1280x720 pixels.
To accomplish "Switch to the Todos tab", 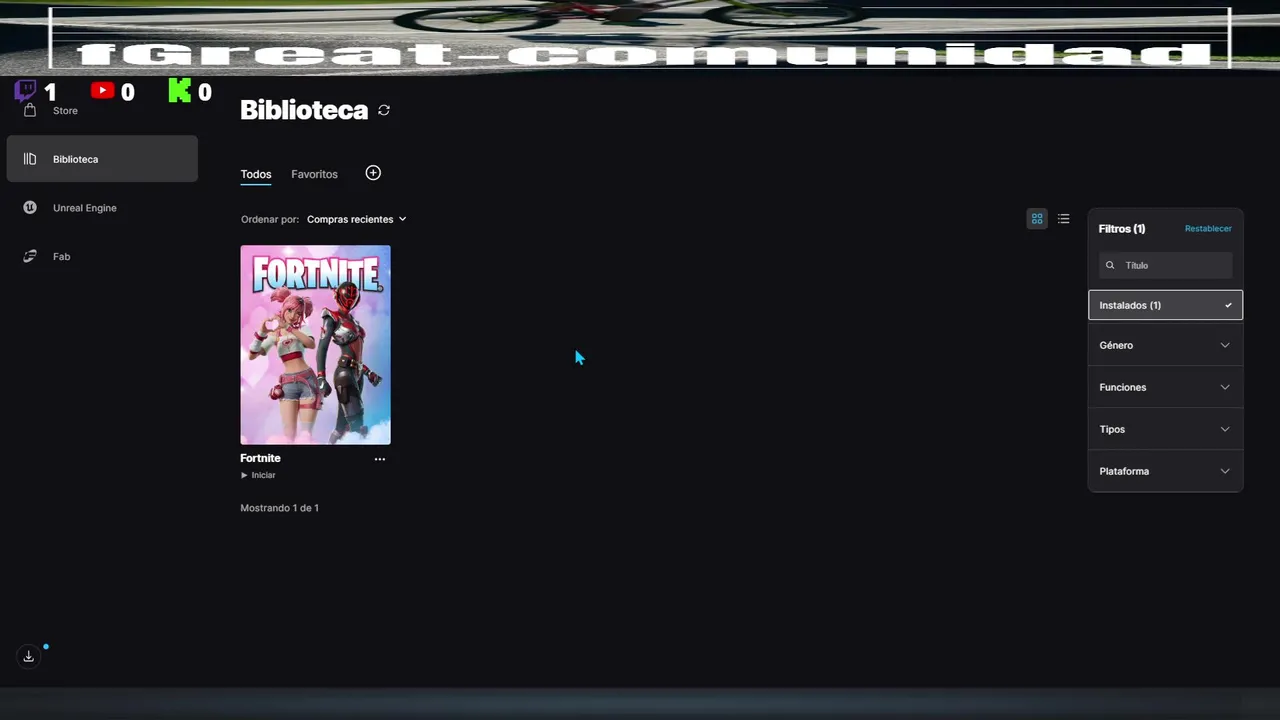I will (256, 174).
